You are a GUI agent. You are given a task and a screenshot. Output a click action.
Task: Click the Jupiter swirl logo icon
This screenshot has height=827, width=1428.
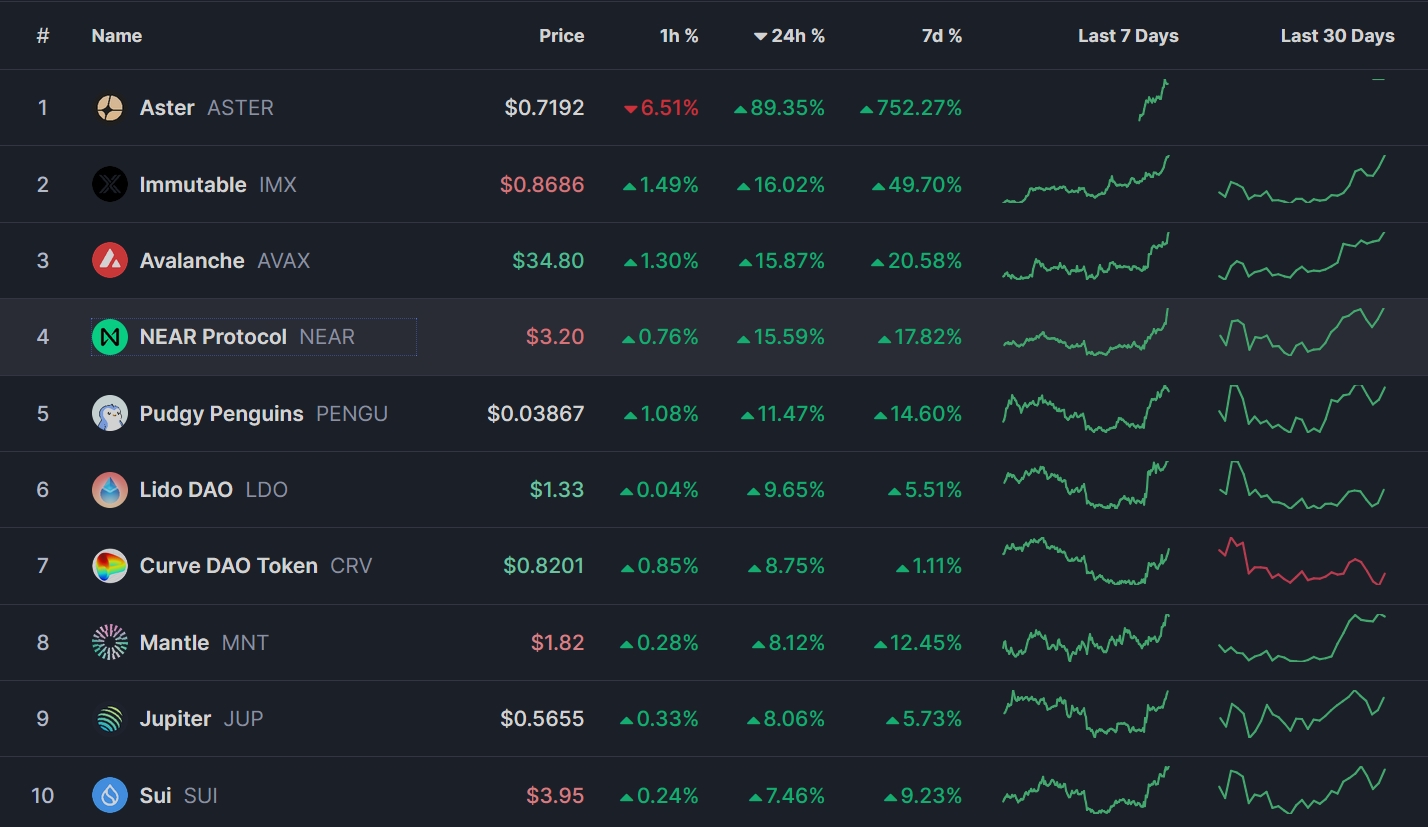(110, 719)
